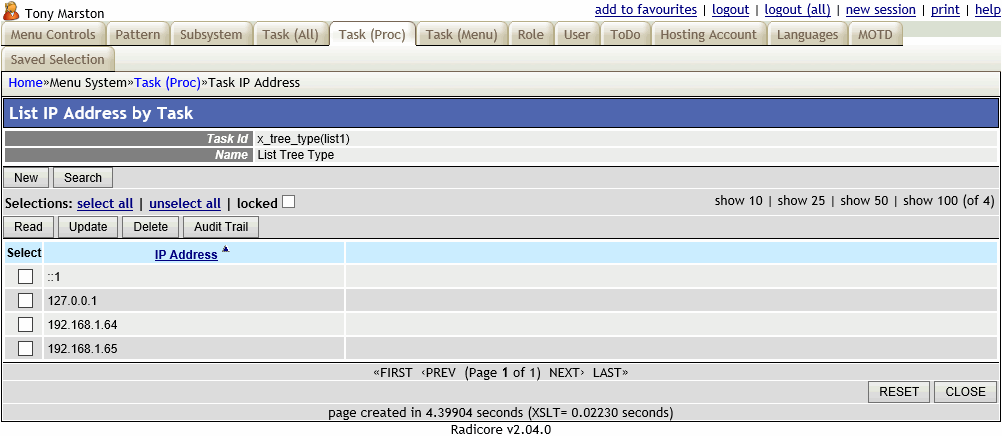Click the user avatar icon beside Tony Marston
The image size is (1002, 436).
pyautogui.click(x=12, y=11)
